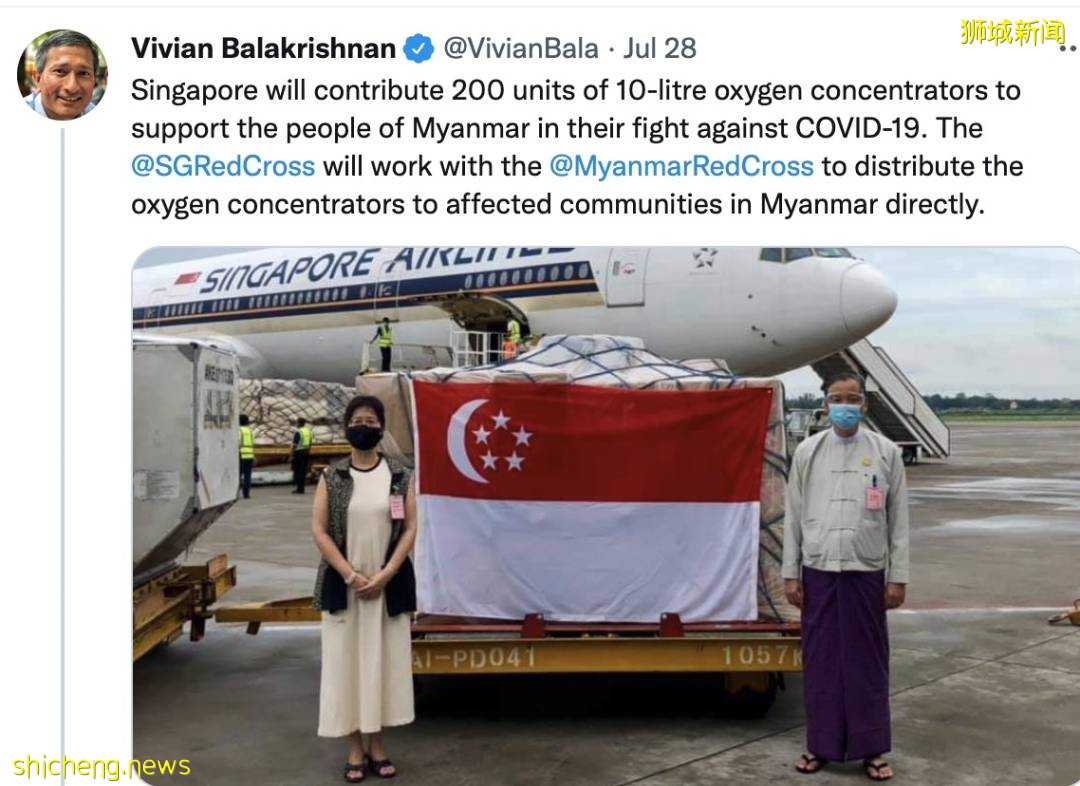Visit the @MyanmarRedCross mention

coord(681,166)
